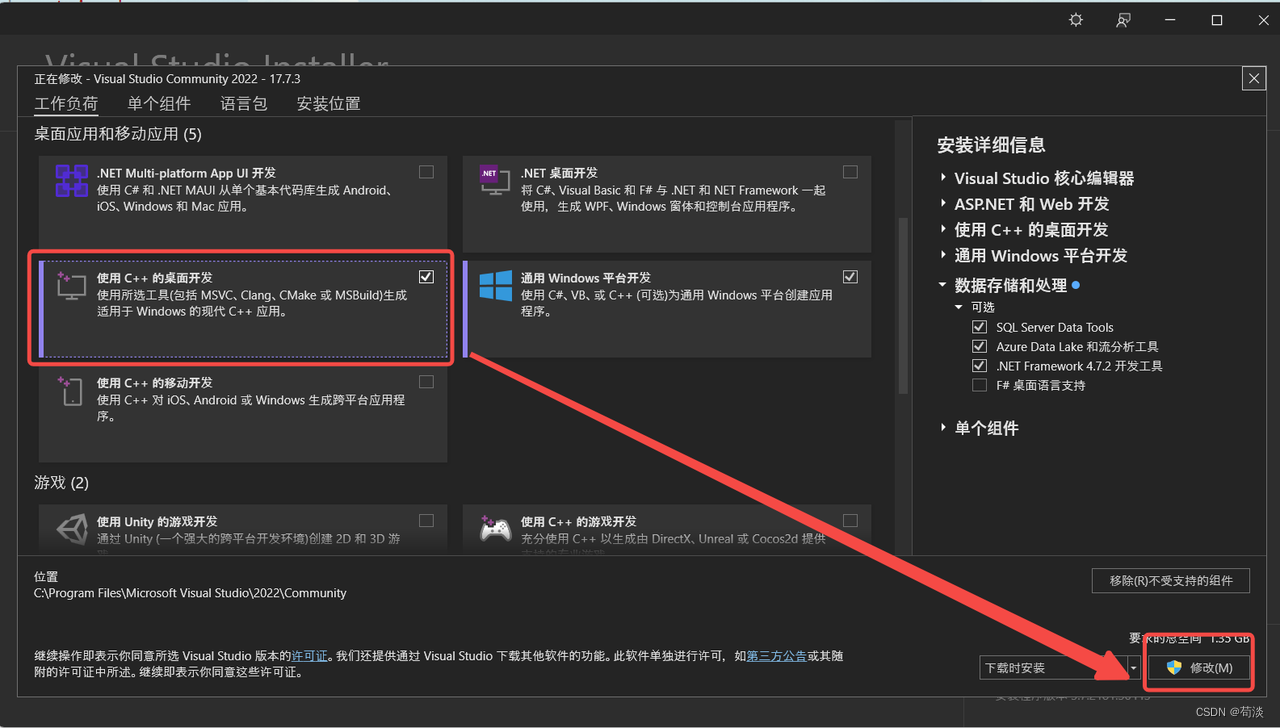Expand 单个组件 in install details

tap(943, 428)
